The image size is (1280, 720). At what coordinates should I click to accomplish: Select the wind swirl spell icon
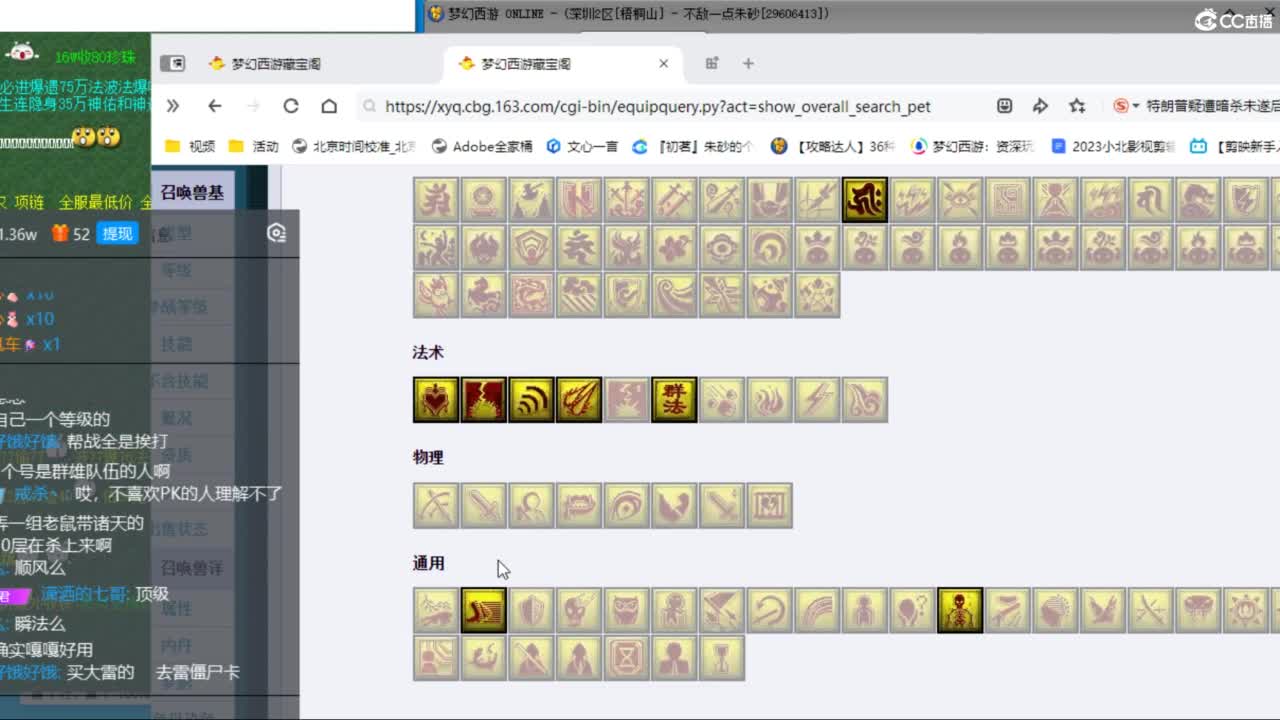pos(865,399)
